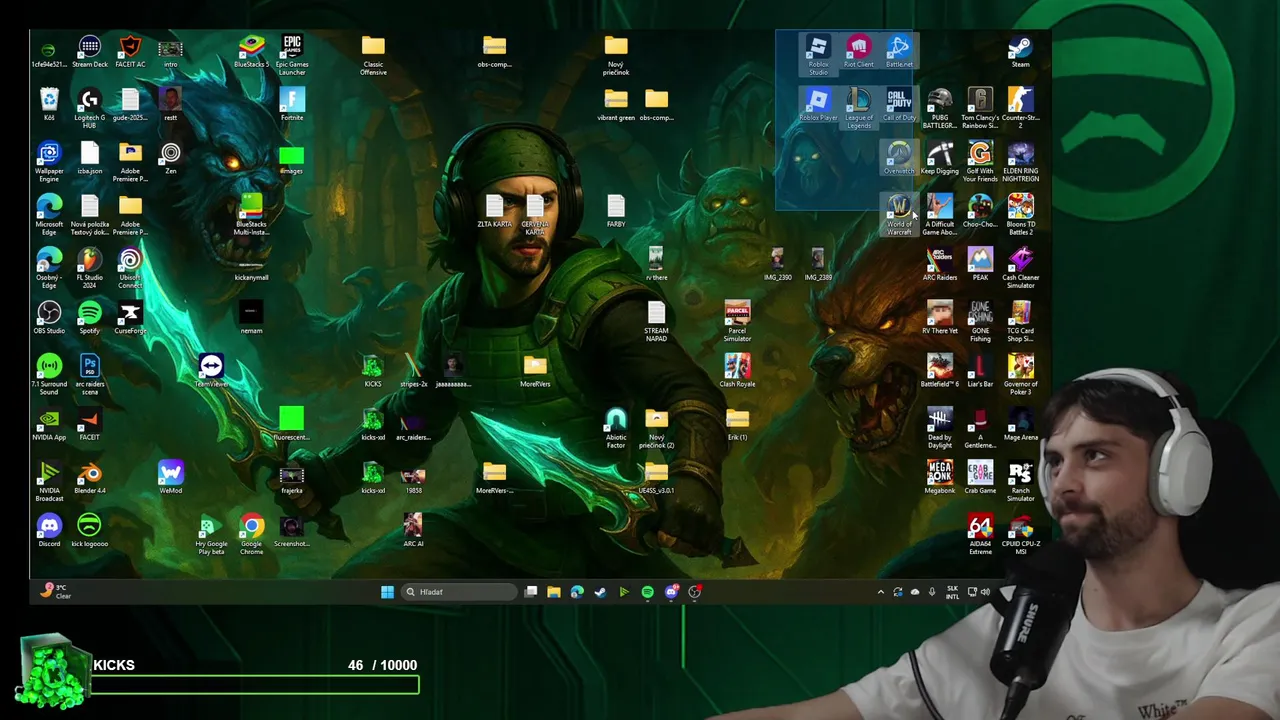1280x720 pixels.
Task: Select the Google Chrome desktop icon
Action: tap(251, 535)
